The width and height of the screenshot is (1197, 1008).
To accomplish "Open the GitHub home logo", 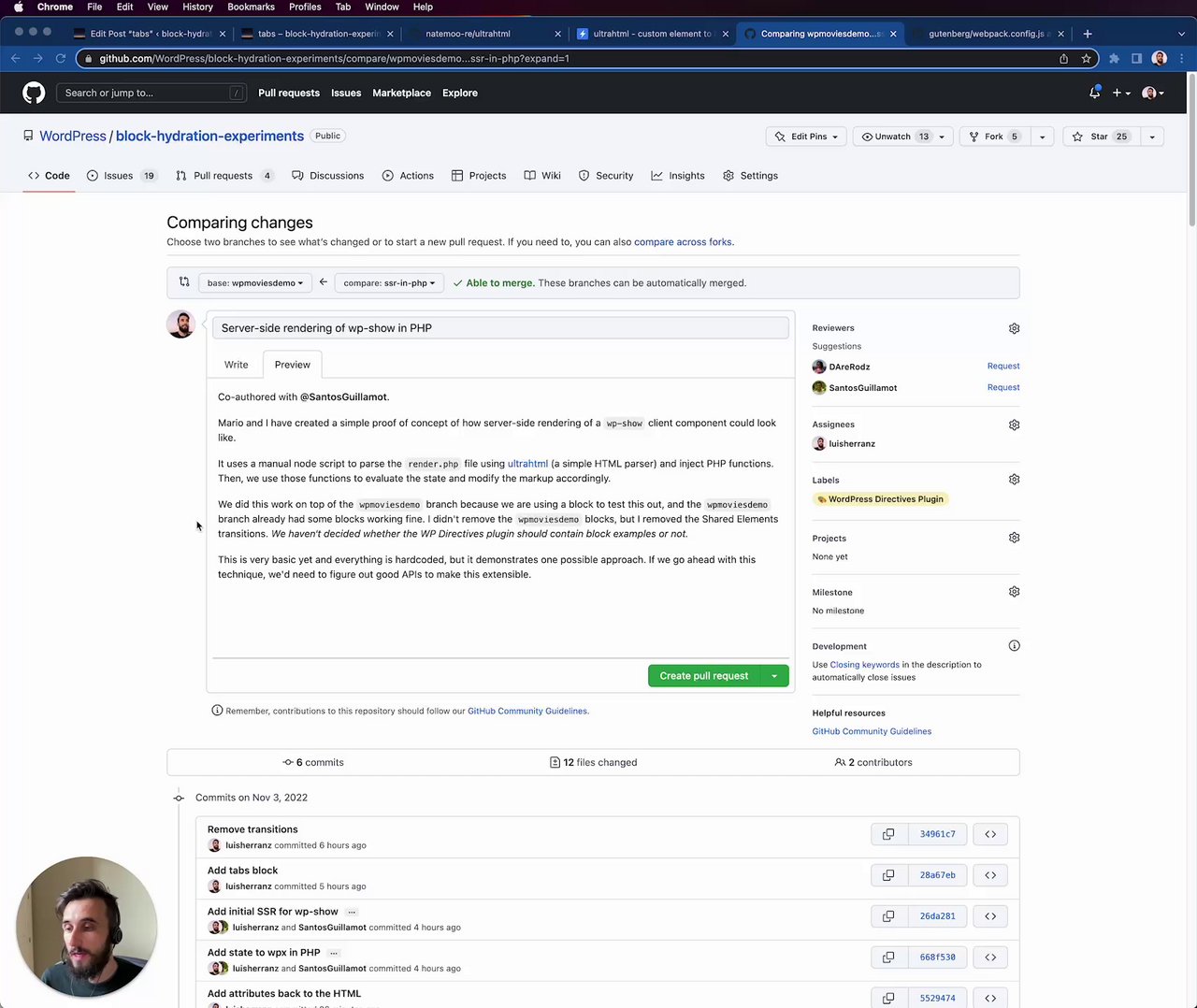I will 34,93.
